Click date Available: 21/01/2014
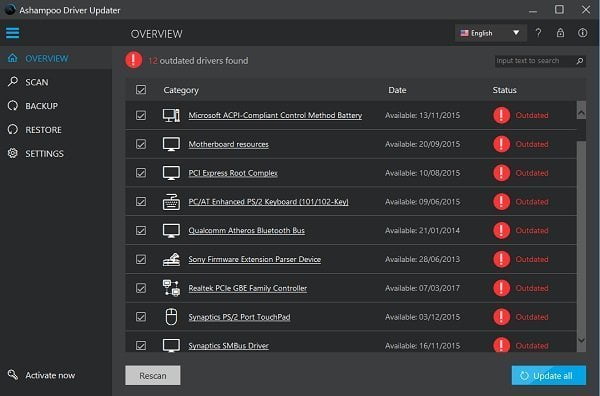The image size is (600, 396). pos(422,231)
